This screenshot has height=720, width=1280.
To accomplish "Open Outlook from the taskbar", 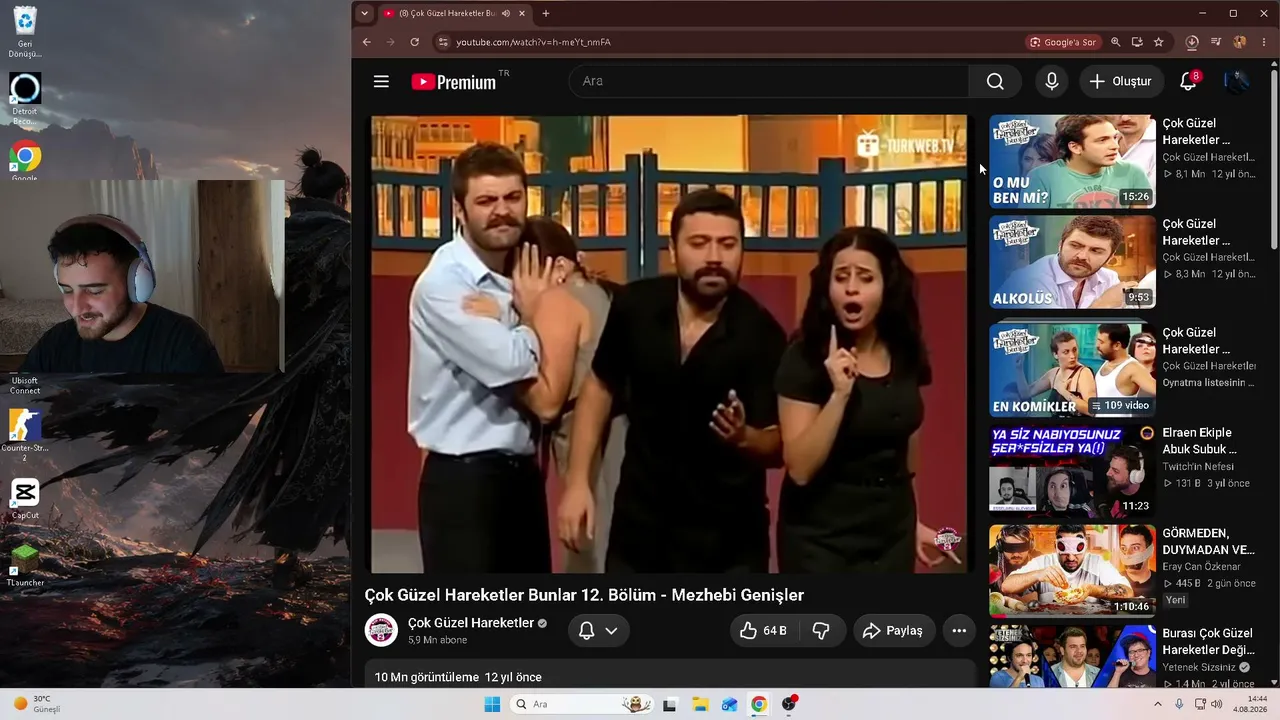I will pos(730,704).
